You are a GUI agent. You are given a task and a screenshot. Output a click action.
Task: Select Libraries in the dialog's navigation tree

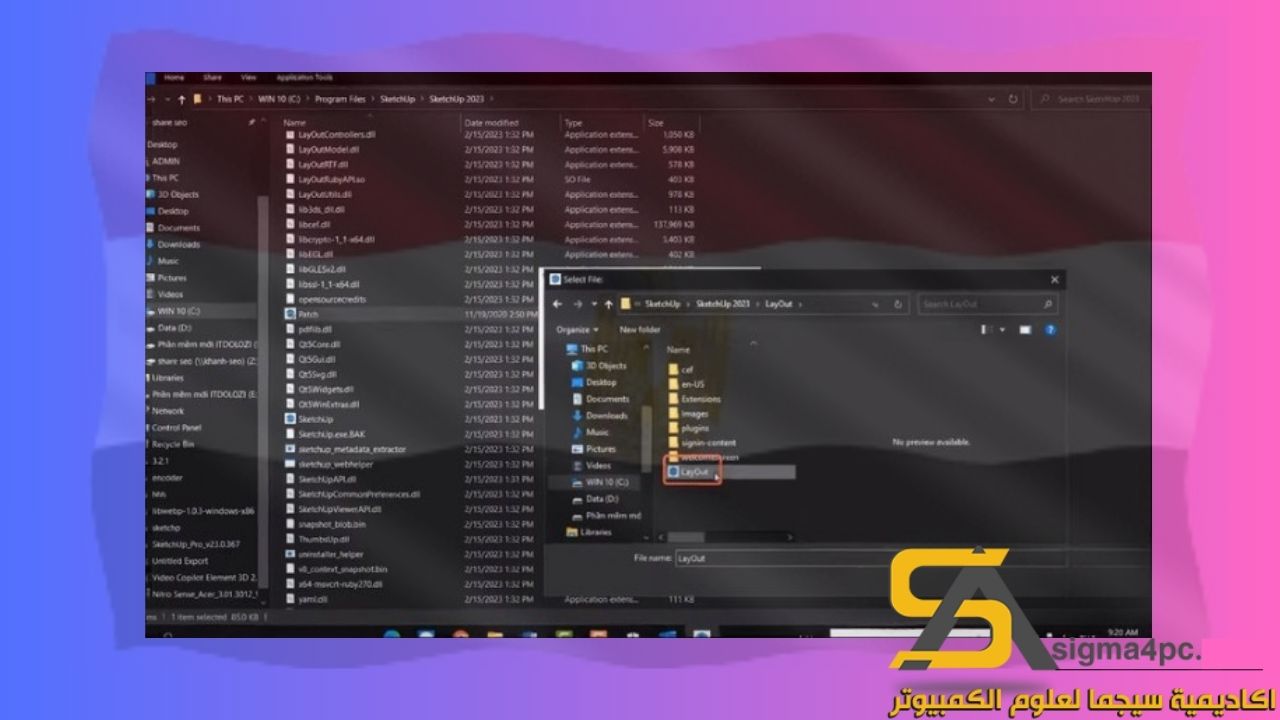(x=589, y=532)
